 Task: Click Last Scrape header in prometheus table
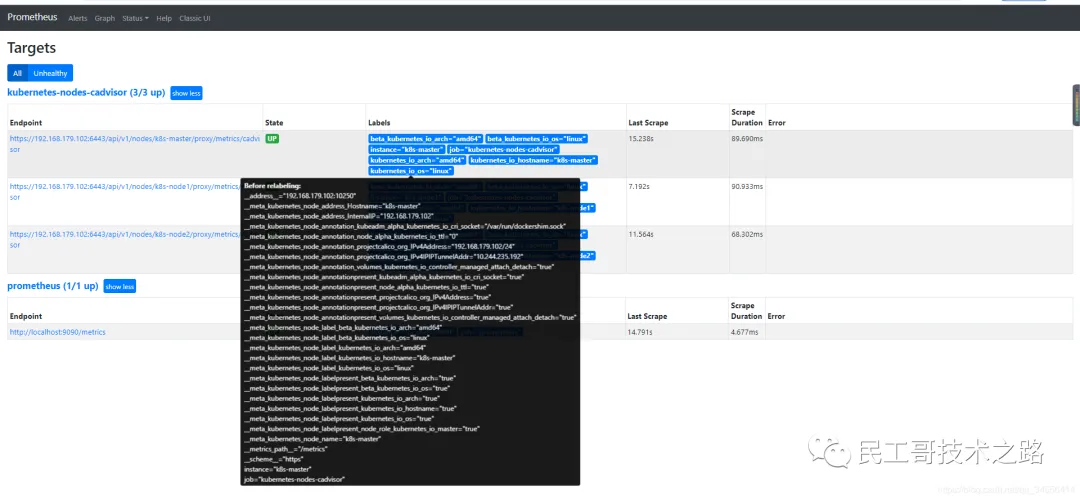click(648, 316)
